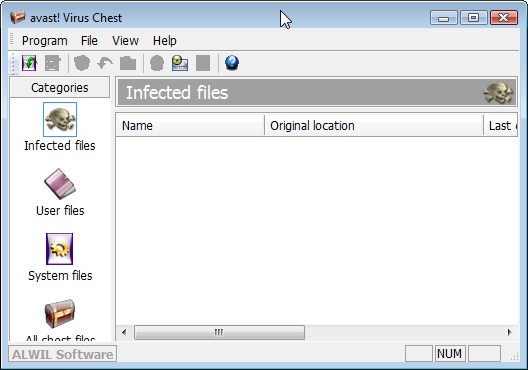
Task: Open the Help menu
Action: [165, 41]
